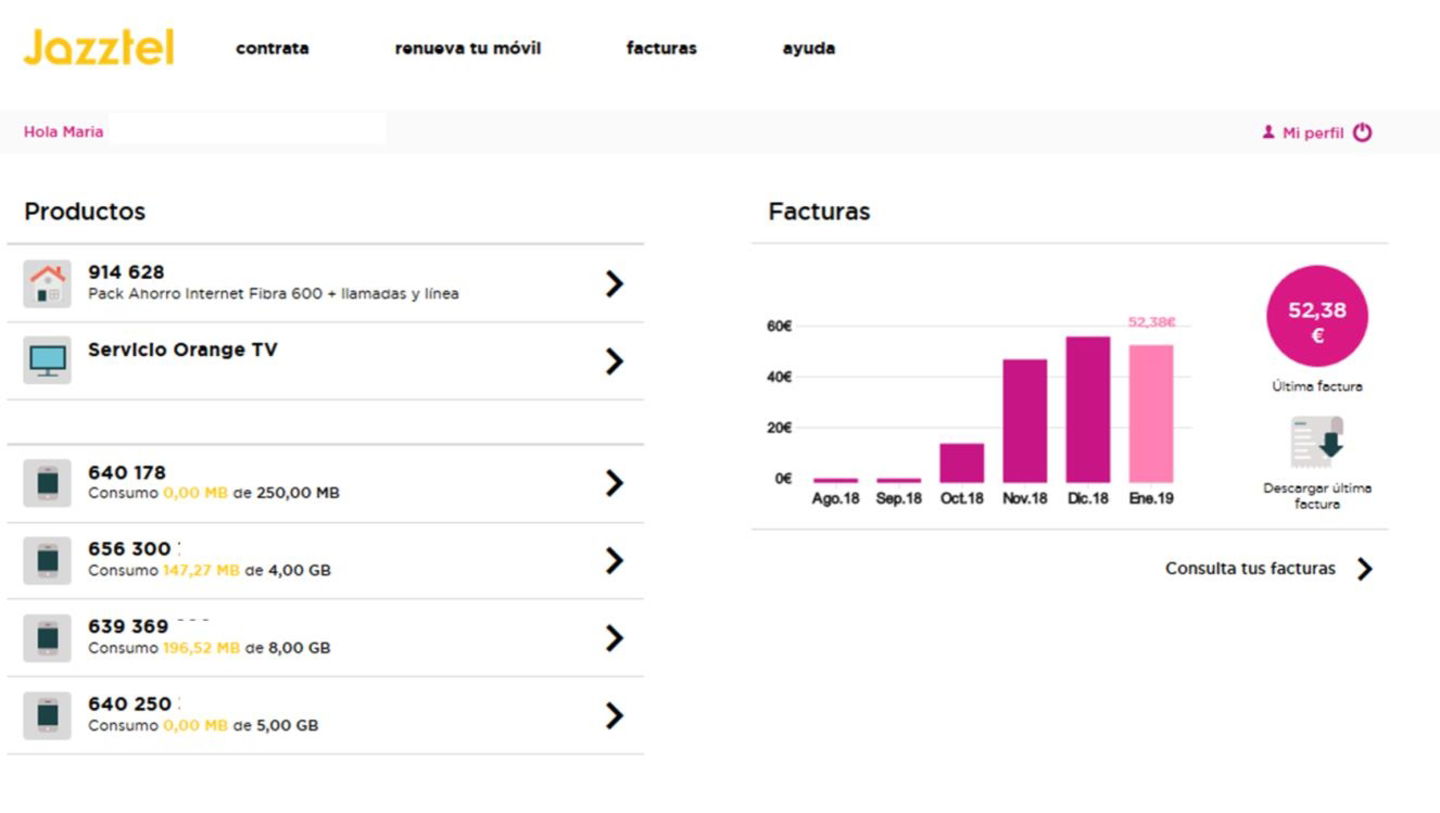Click the Última factura caption
Screen dimensions: 1440x813
point(1317,386)
